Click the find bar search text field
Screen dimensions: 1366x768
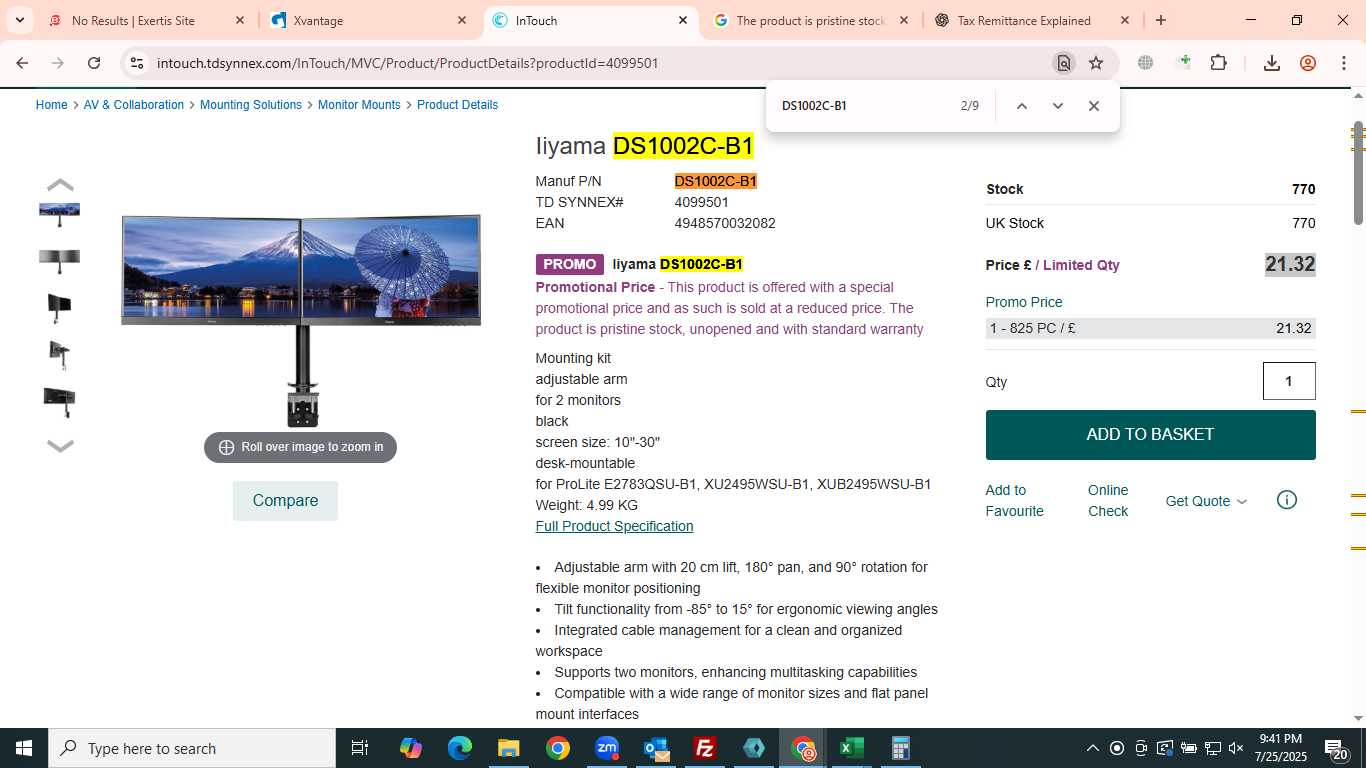860,106
